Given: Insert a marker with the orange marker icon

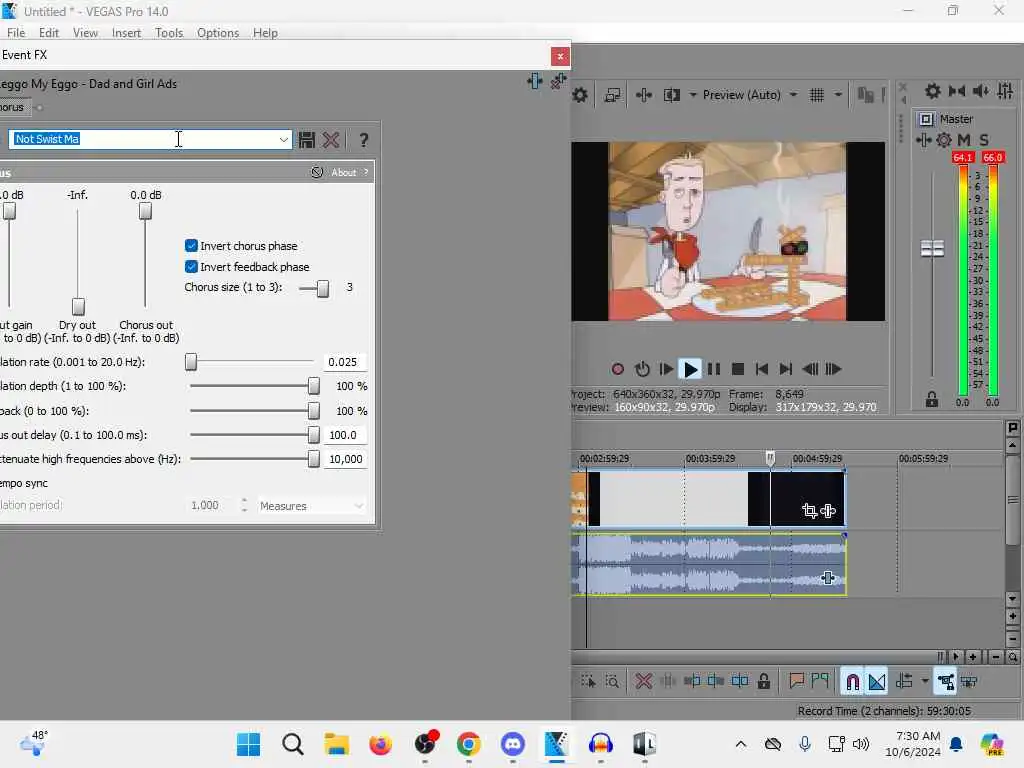Looking at the screenshot, I should [x=796, y=681].
